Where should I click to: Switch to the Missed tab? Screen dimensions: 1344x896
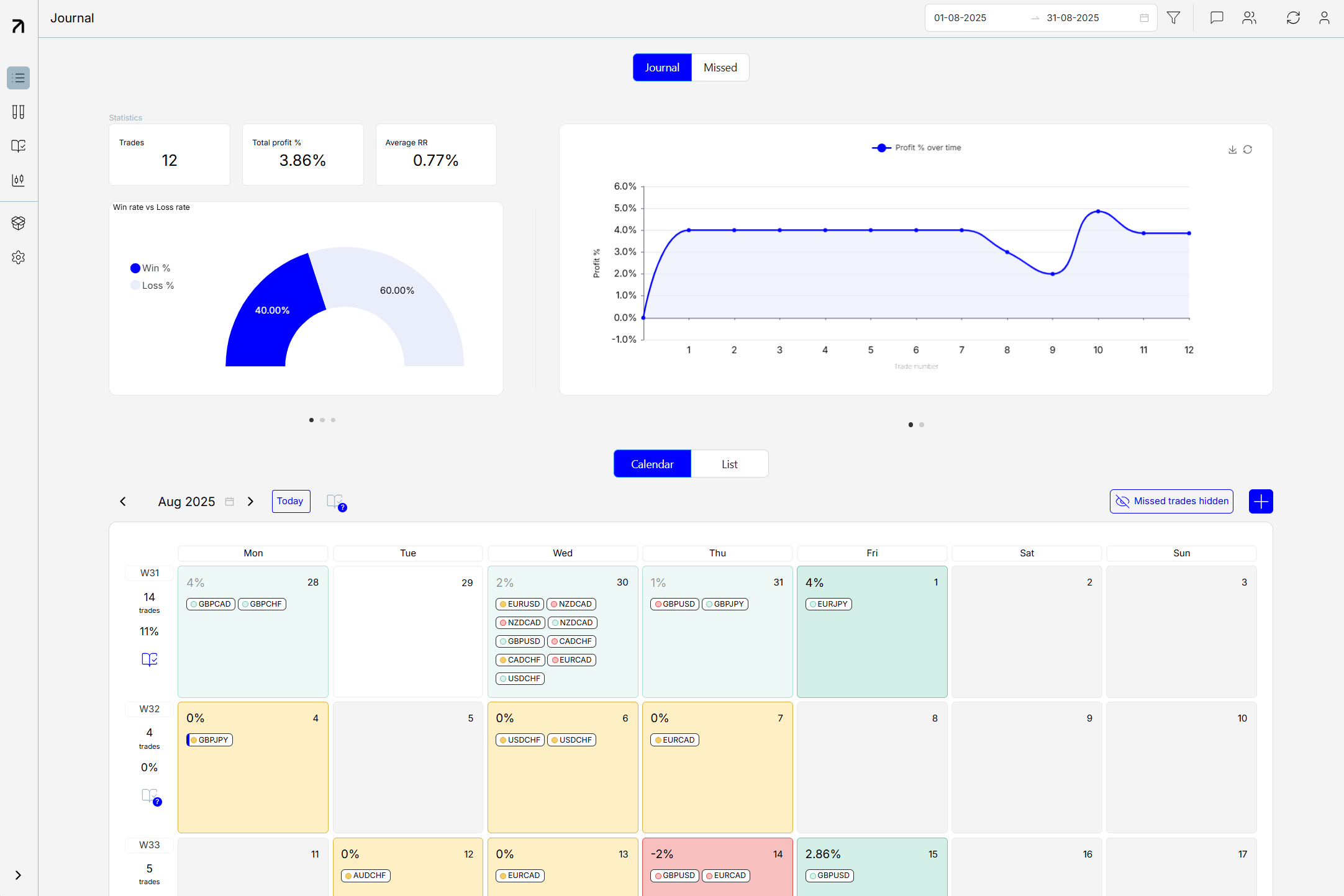pos(720,68)
